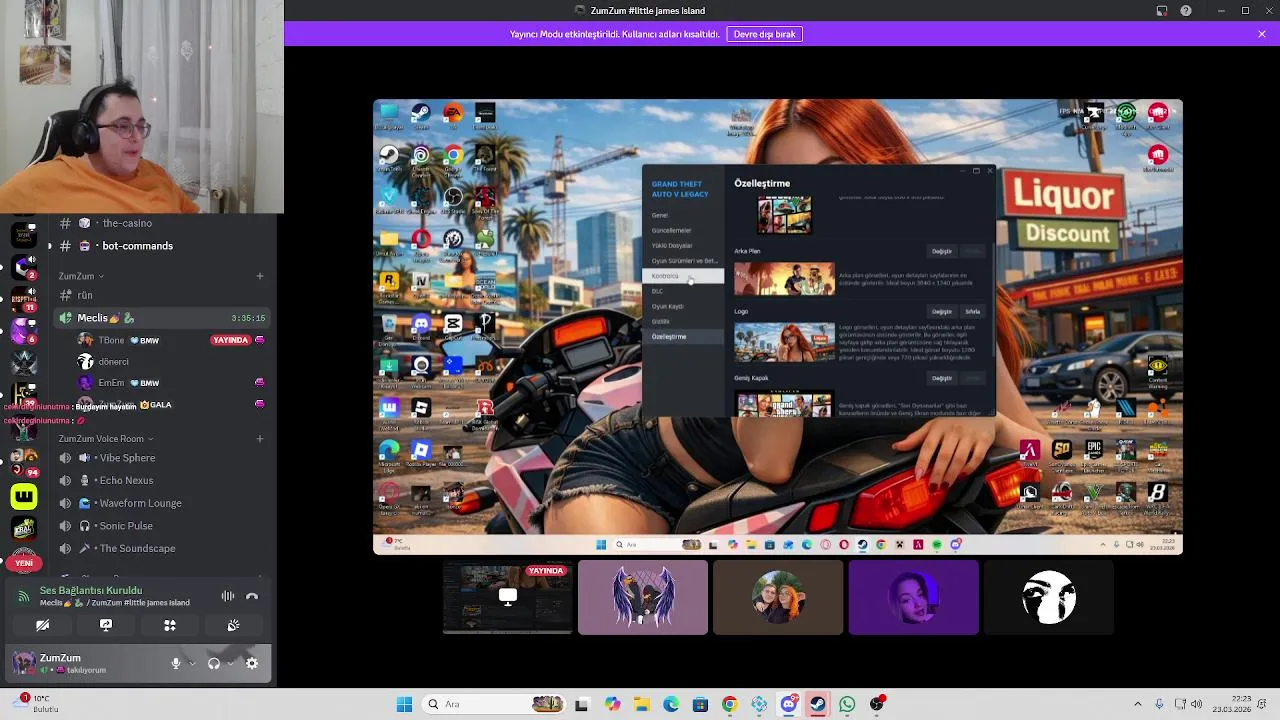The image size is (1280, 720).
Task: Switch to Discord on the taskbar
Action: [788, 704]
